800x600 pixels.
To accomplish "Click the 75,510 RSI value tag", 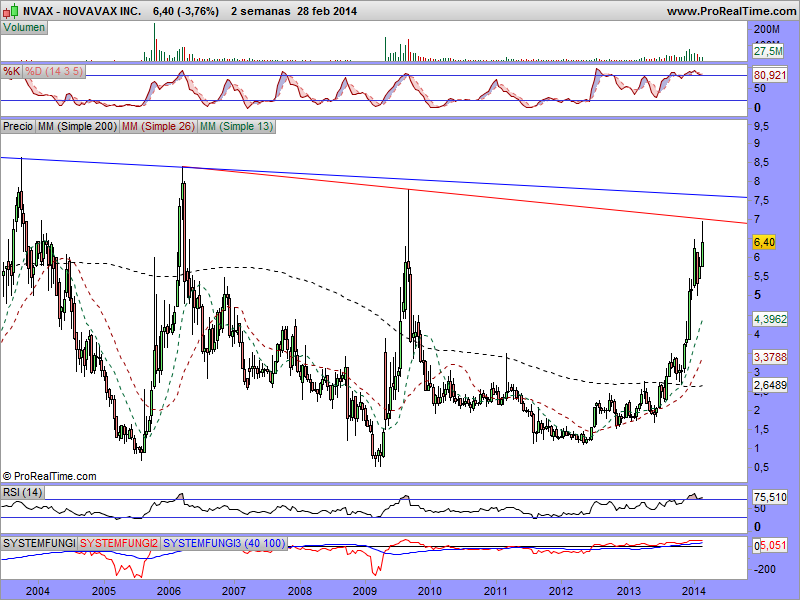I will [x=770, y=497].
